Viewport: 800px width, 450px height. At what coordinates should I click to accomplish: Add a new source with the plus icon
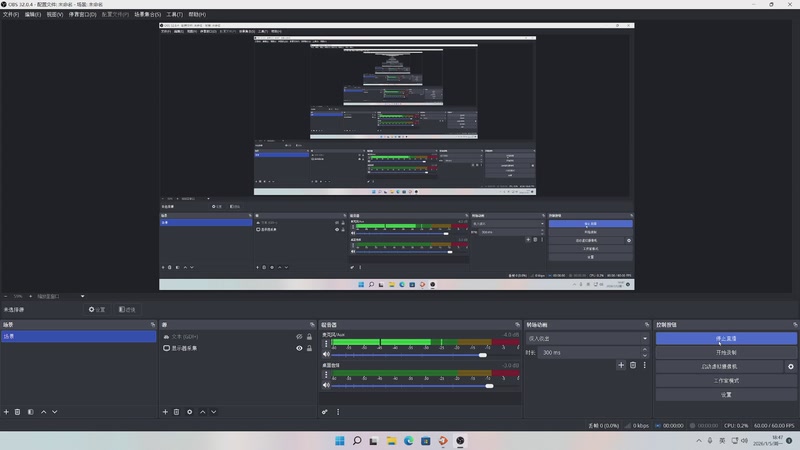[x=165, y=412]
